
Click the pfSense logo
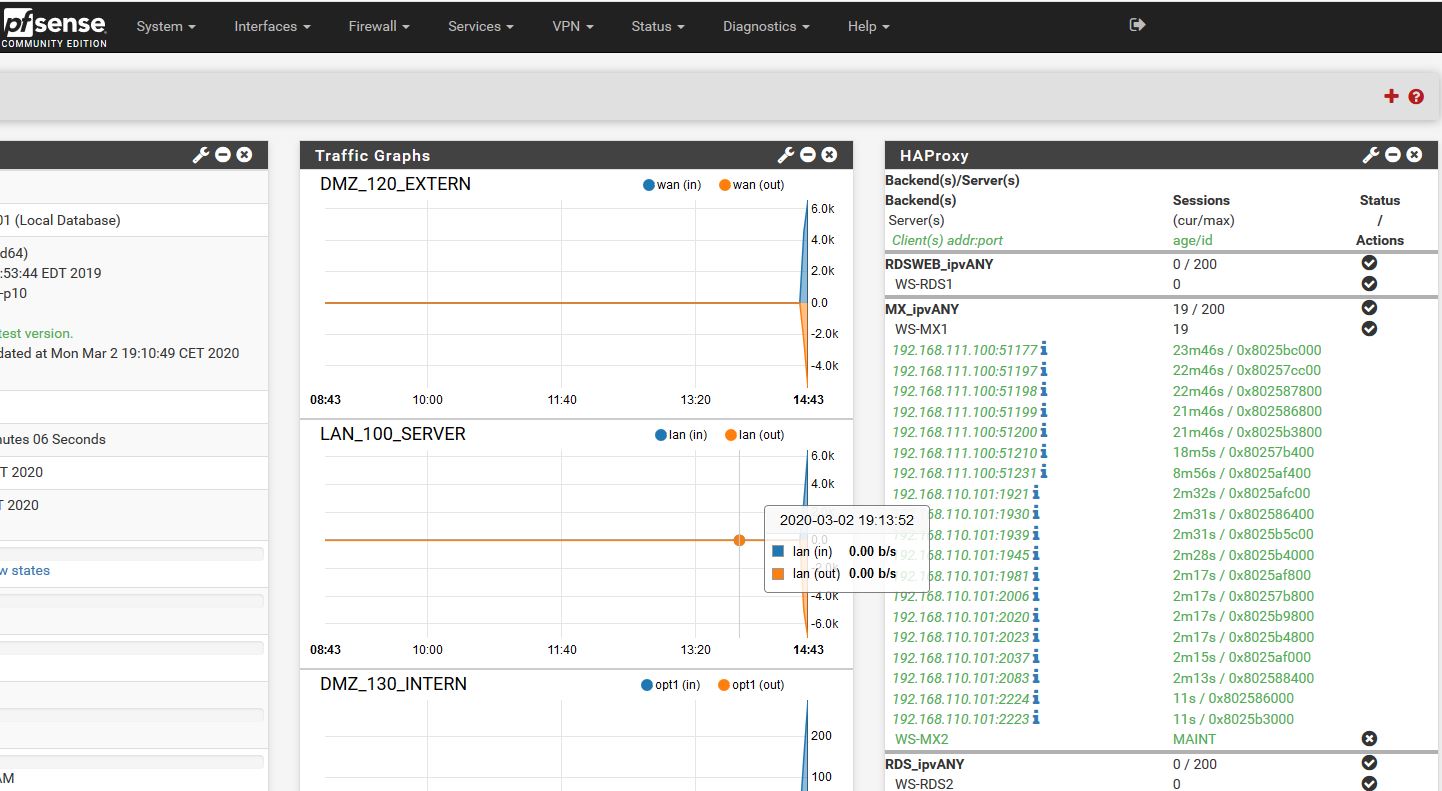pyautogui.click(x=54, y=27)
